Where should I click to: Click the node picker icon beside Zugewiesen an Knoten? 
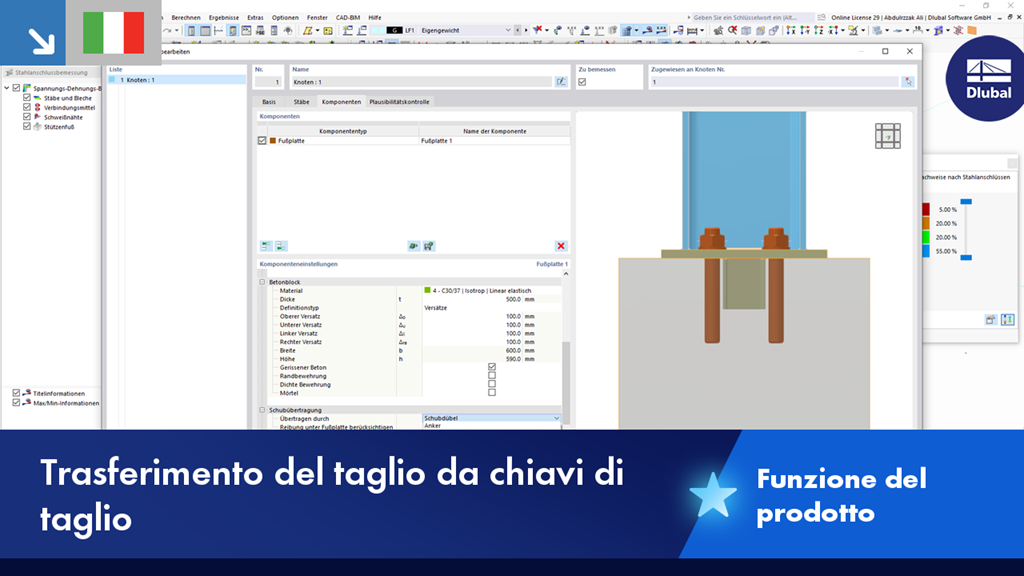pyautogui.click(x=907, y=81)
